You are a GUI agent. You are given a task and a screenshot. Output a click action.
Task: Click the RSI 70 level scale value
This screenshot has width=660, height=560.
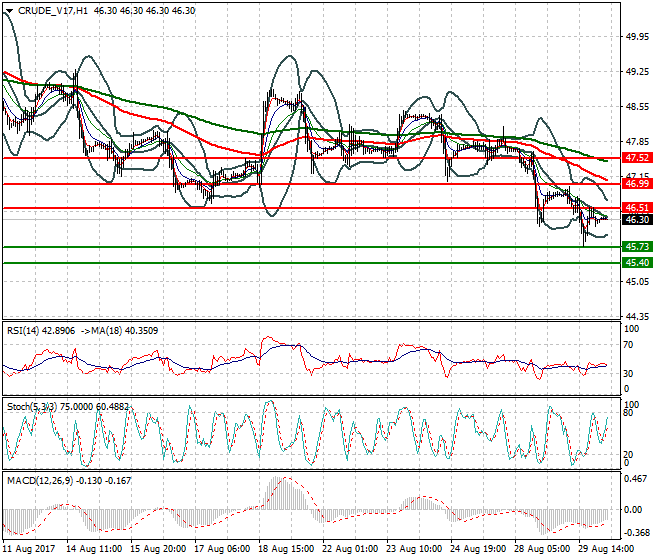[628, 345]
